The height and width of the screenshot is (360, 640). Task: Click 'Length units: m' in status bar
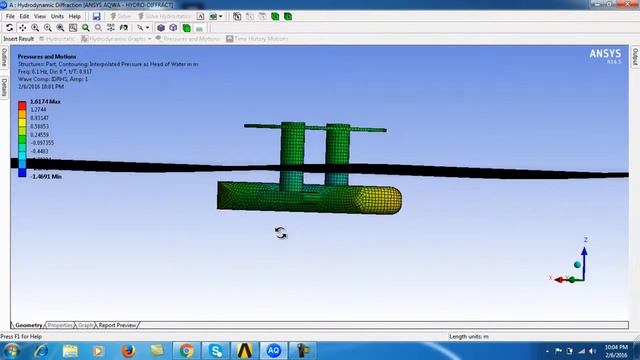[x=469, y=337]
